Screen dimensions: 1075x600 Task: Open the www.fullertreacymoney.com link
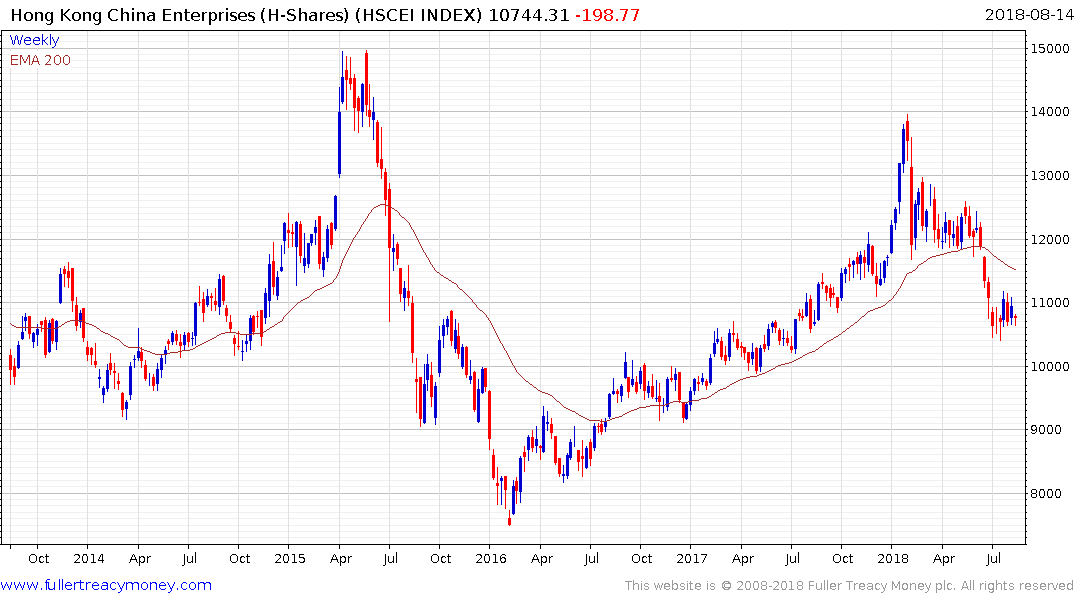pyautogui.click(x=106, y=585)
